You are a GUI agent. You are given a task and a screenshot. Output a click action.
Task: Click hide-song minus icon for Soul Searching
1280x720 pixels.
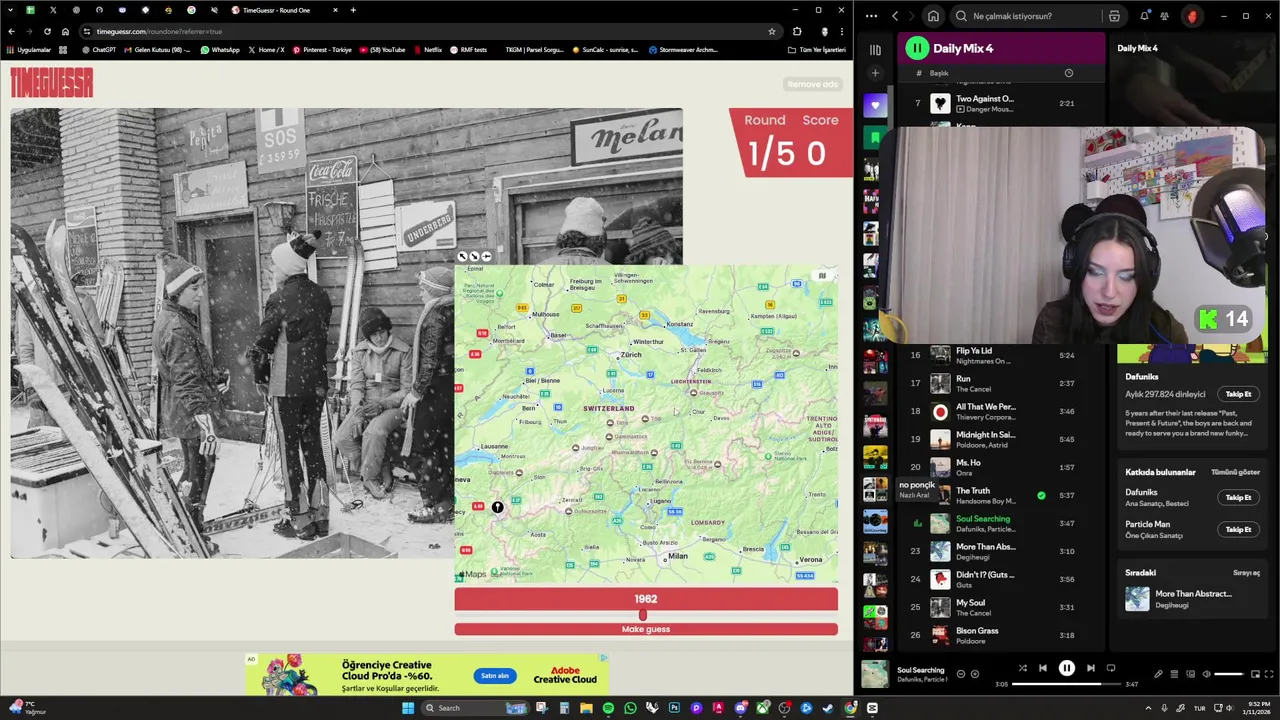click(x=961, y=674)
